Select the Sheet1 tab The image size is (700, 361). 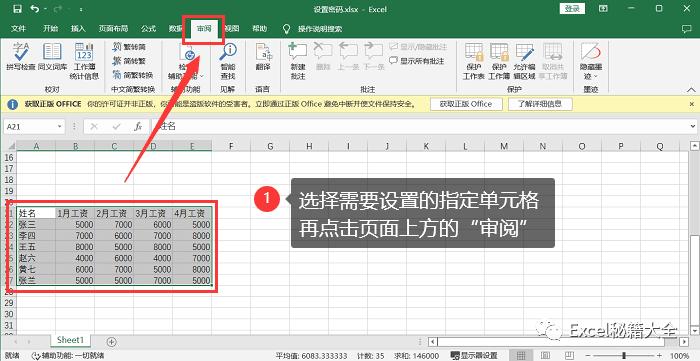click(x=71, y=340)
